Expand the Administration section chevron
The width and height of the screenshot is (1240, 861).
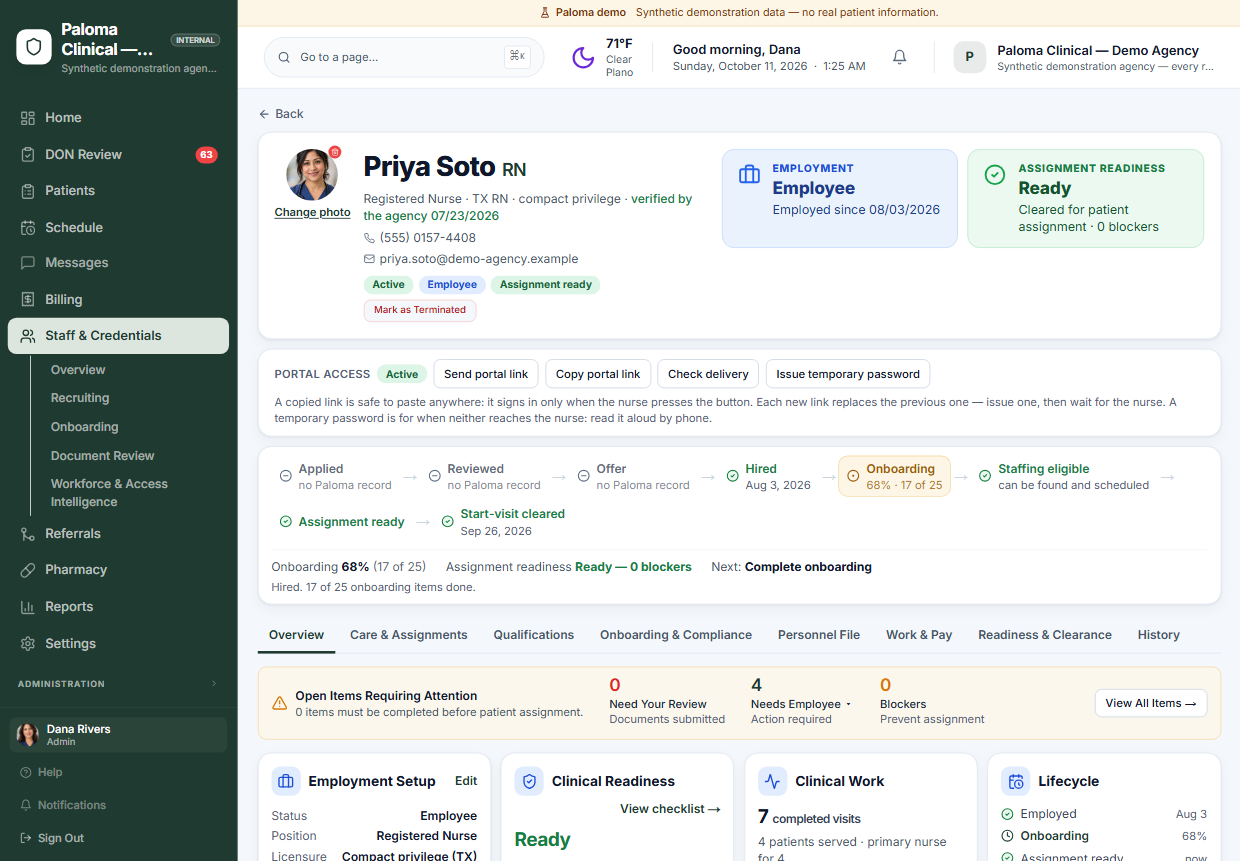click(x=214, y=684)
